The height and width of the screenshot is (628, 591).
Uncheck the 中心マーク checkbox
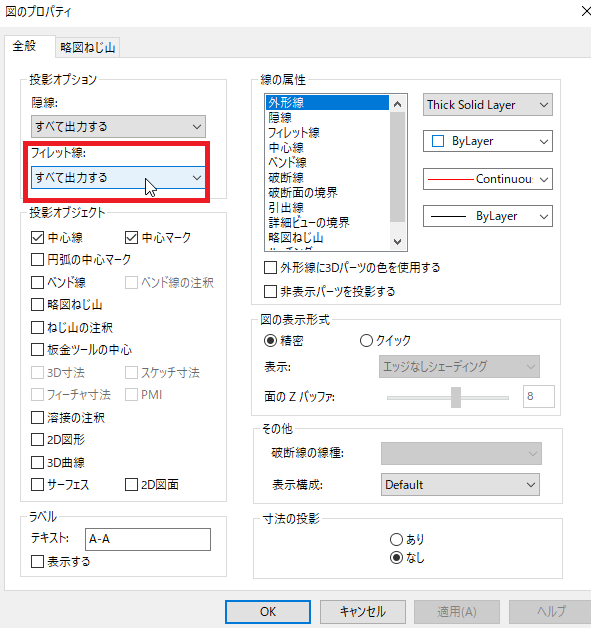click(131, 238)
